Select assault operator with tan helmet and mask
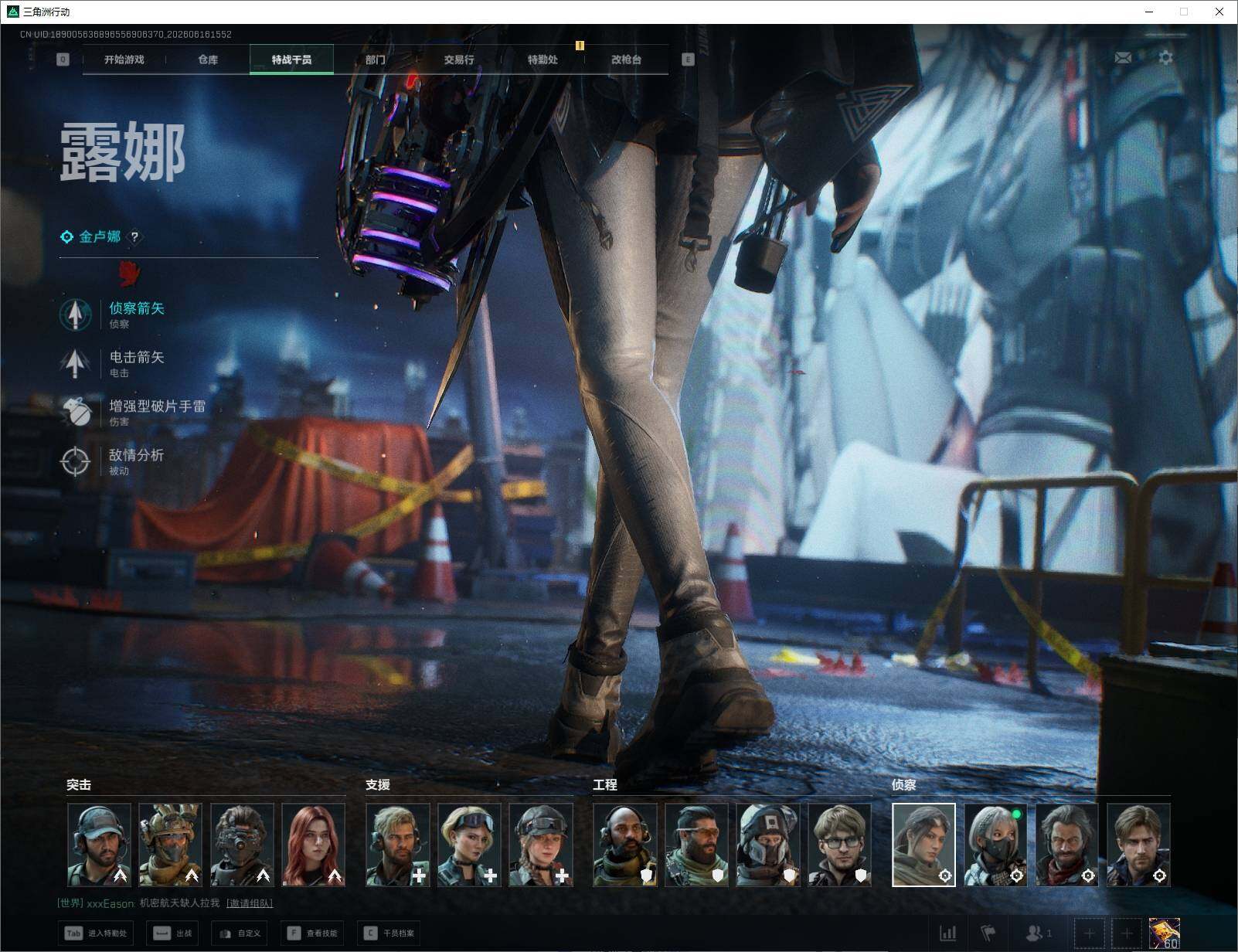The height and width of the screenshot is (952, 1238). (170, 845)
